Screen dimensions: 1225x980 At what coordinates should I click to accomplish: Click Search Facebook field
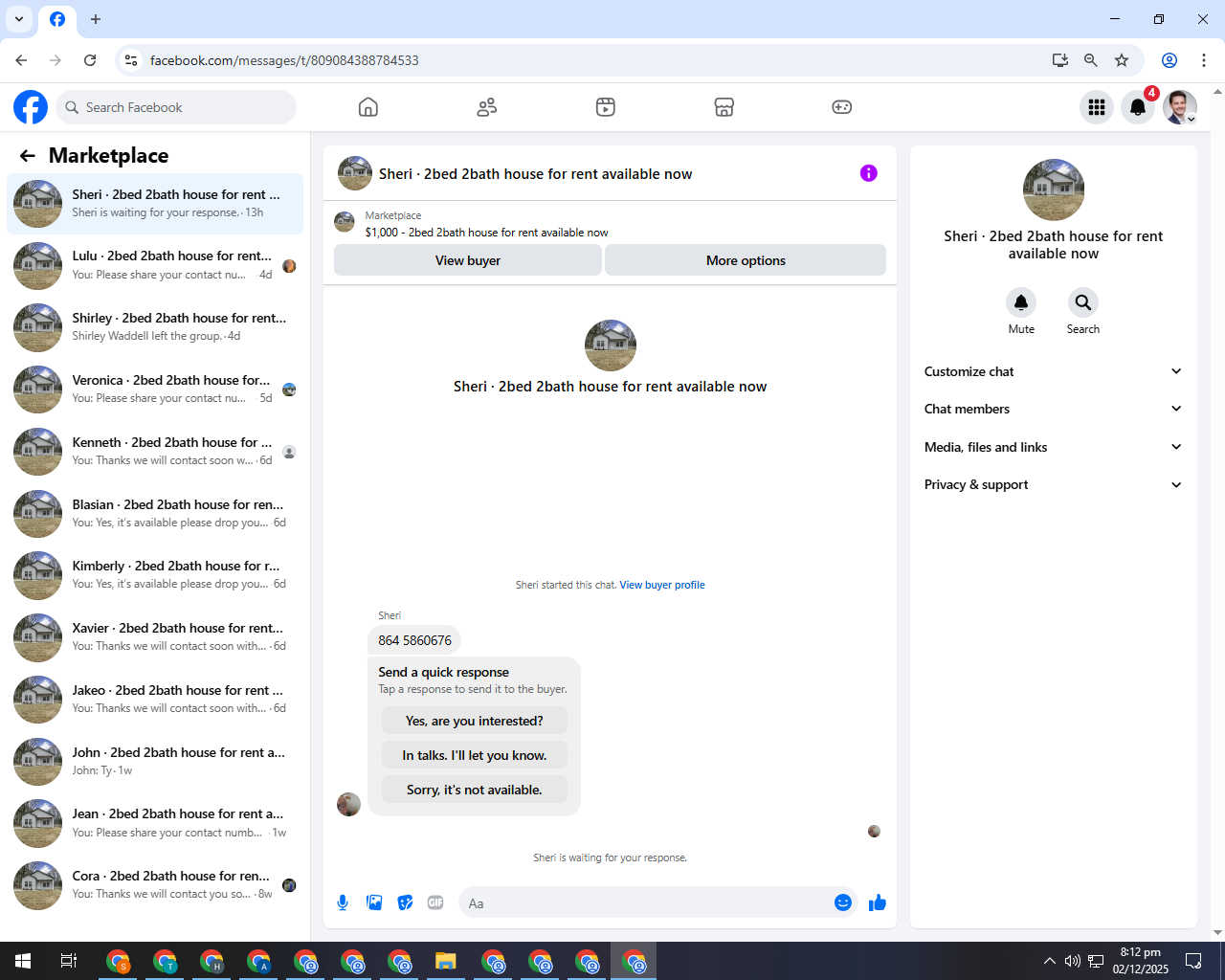pyautogui.click(x=176, y=107)
